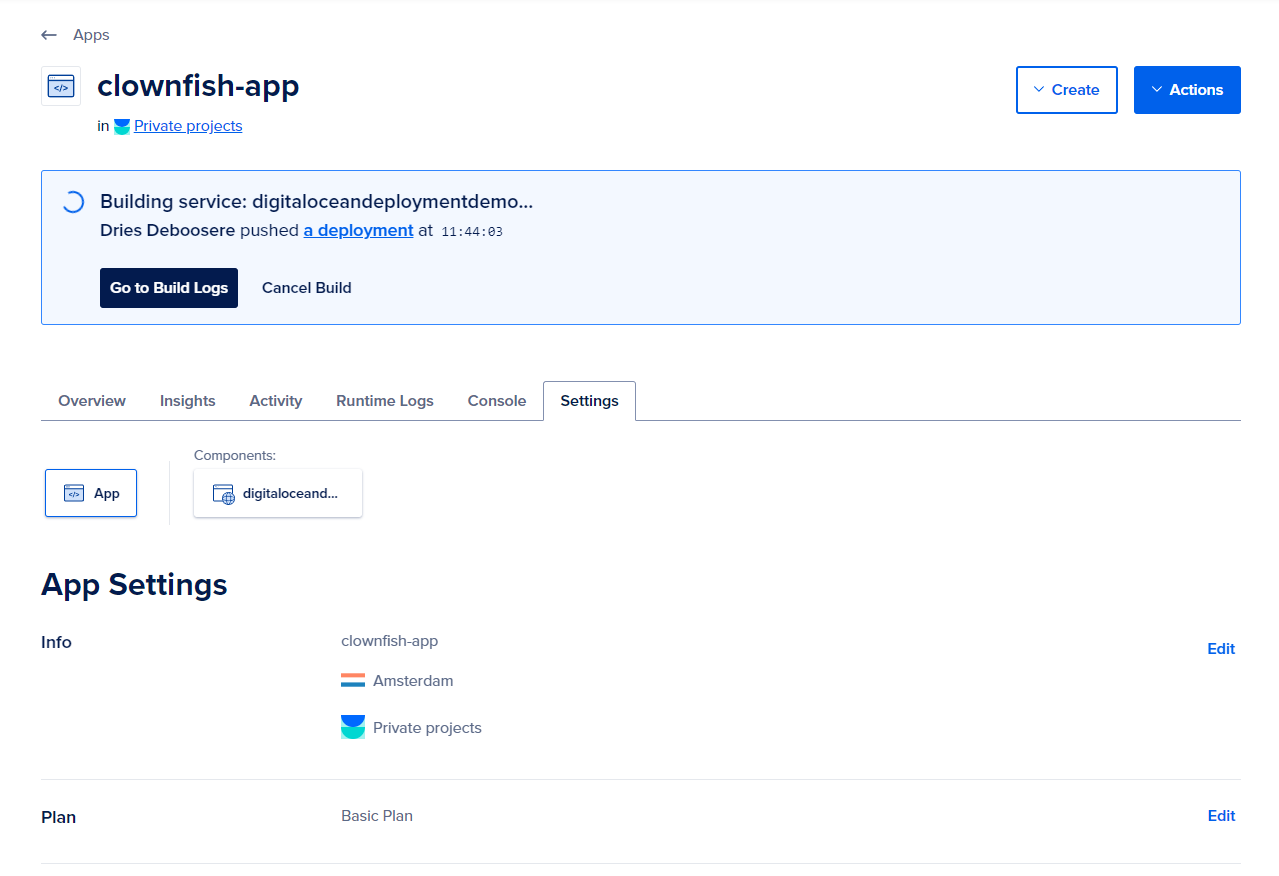Open the Actions dropdown menu
This screenshot has width=1279, height=876.
pyautogui.click(x=1187, y=90)
